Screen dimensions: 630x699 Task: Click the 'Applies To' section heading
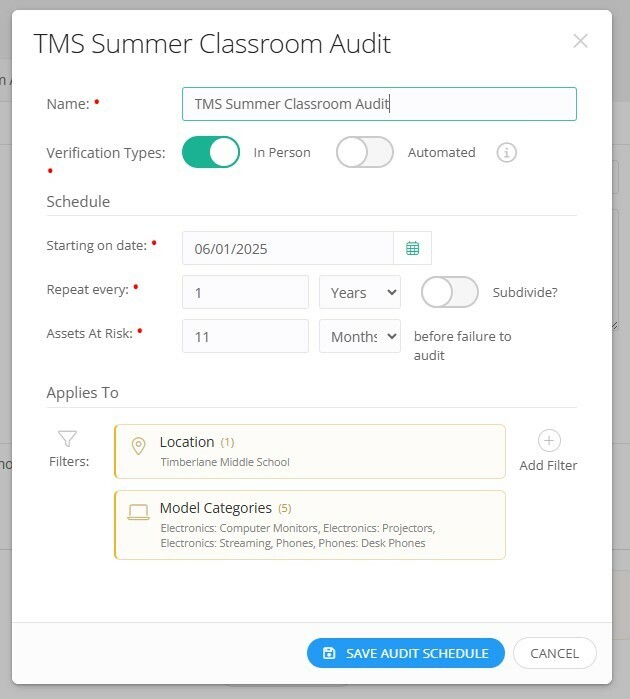click(x=82, y=393)
